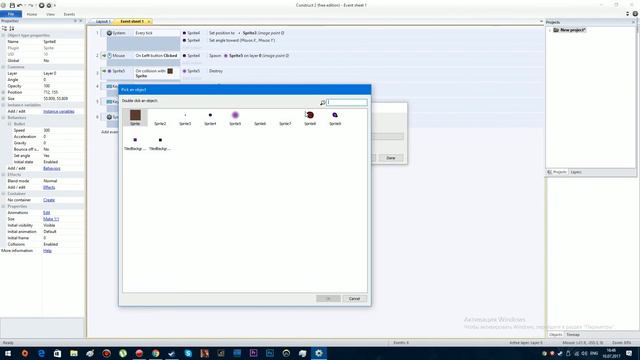Switch to the Layout 1 tab
The width and height of the screenshot is (640, 360).
[103, 21]
